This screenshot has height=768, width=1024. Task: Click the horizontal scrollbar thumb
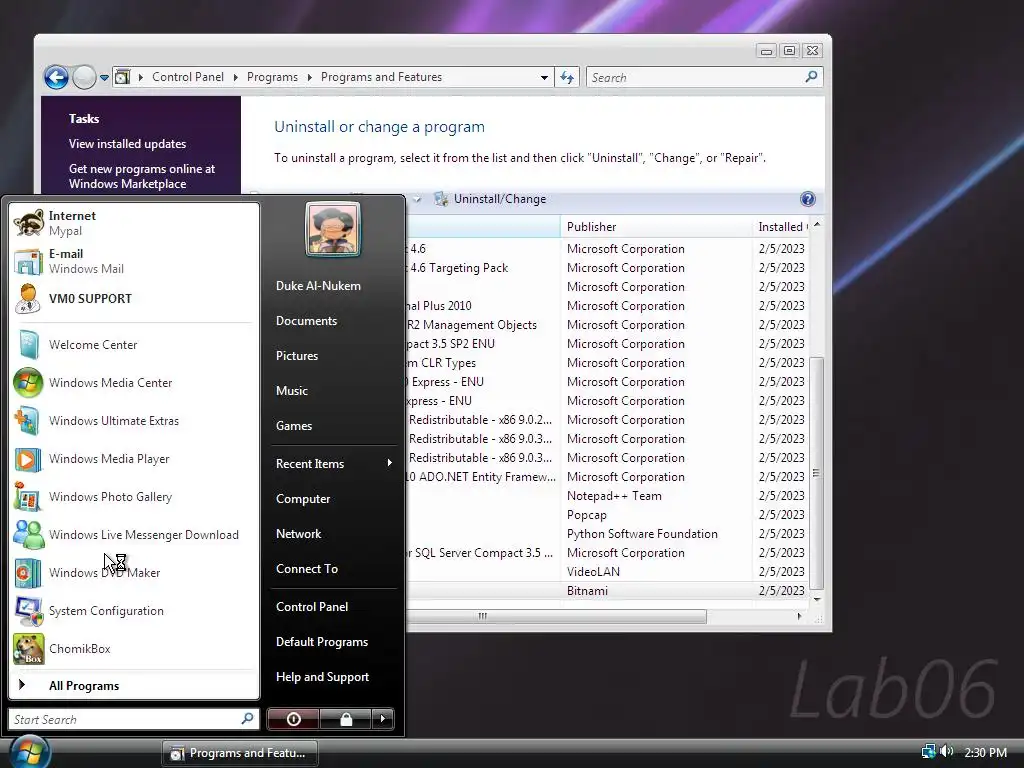pyautogui.click(x=556, y=616)
